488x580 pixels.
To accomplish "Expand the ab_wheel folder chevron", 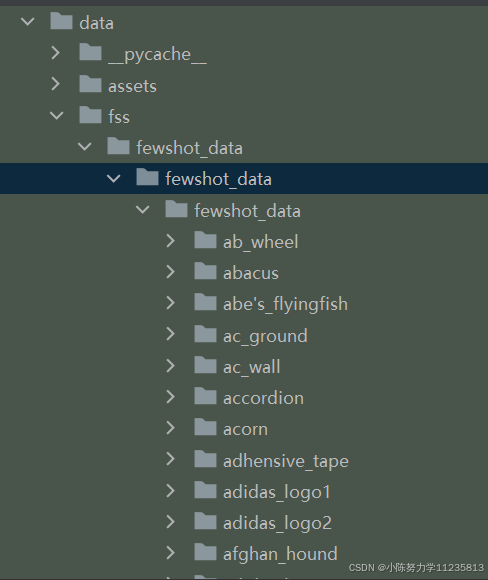I will (x=171, y=241).
